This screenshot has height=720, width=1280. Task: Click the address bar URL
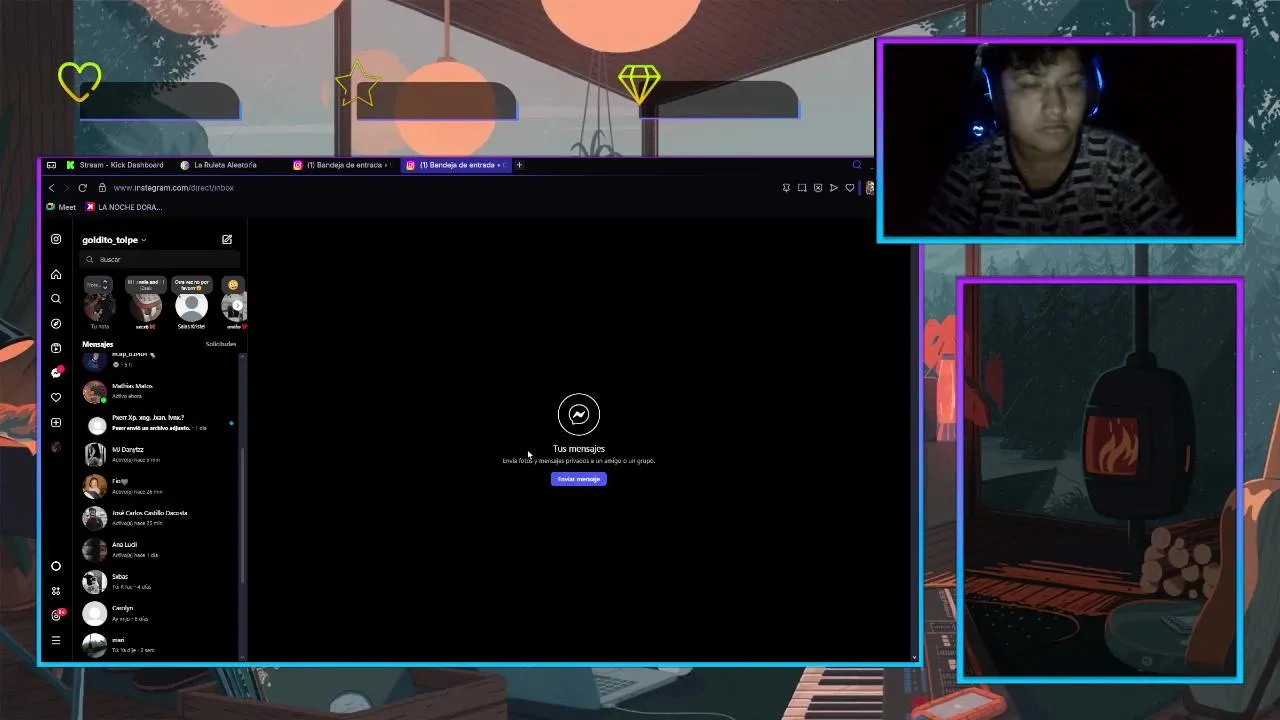[174, 188]
